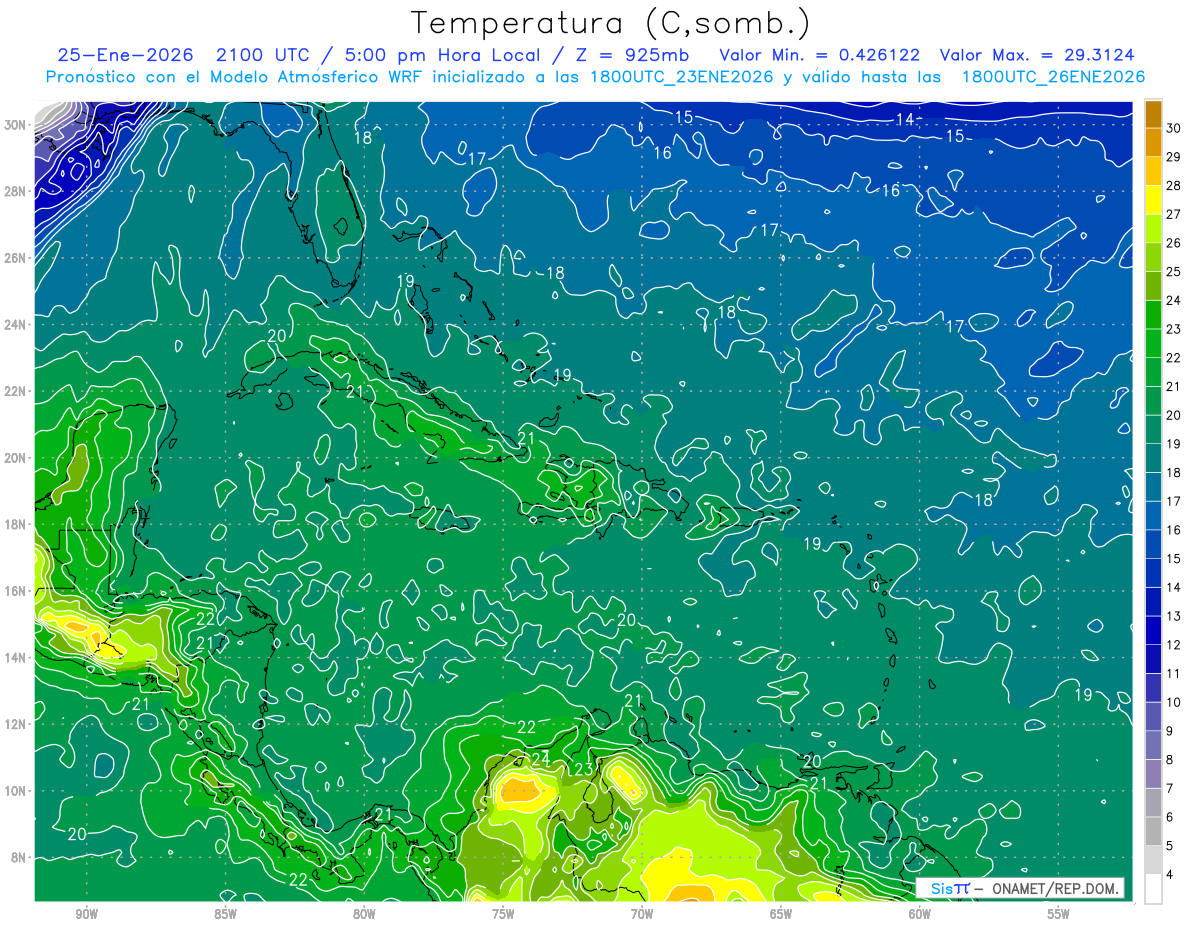
Task: Click the "85W" longitude axis label
Action: click(225, 914)
